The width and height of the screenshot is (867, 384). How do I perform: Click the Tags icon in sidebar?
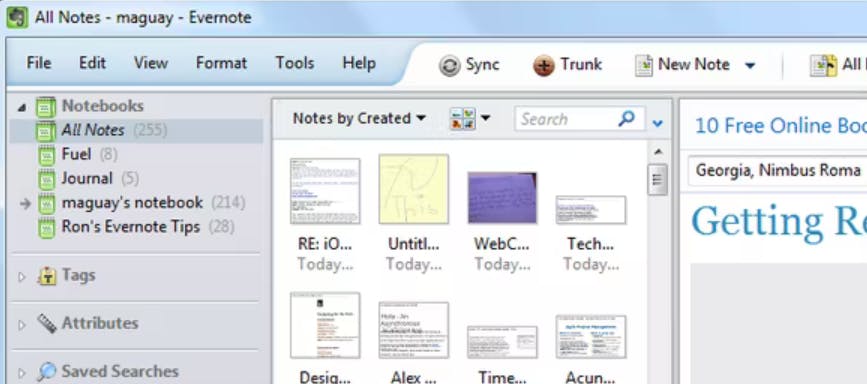[x=47, y=275]
